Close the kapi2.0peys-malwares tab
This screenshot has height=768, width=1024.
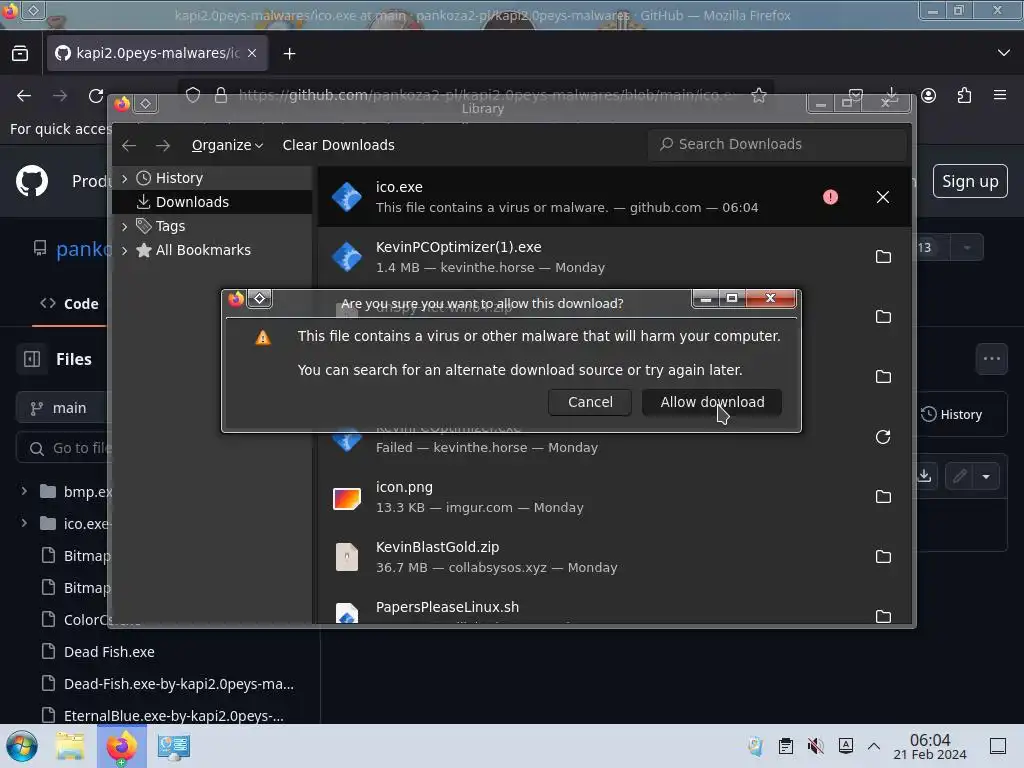click(252, 53)
